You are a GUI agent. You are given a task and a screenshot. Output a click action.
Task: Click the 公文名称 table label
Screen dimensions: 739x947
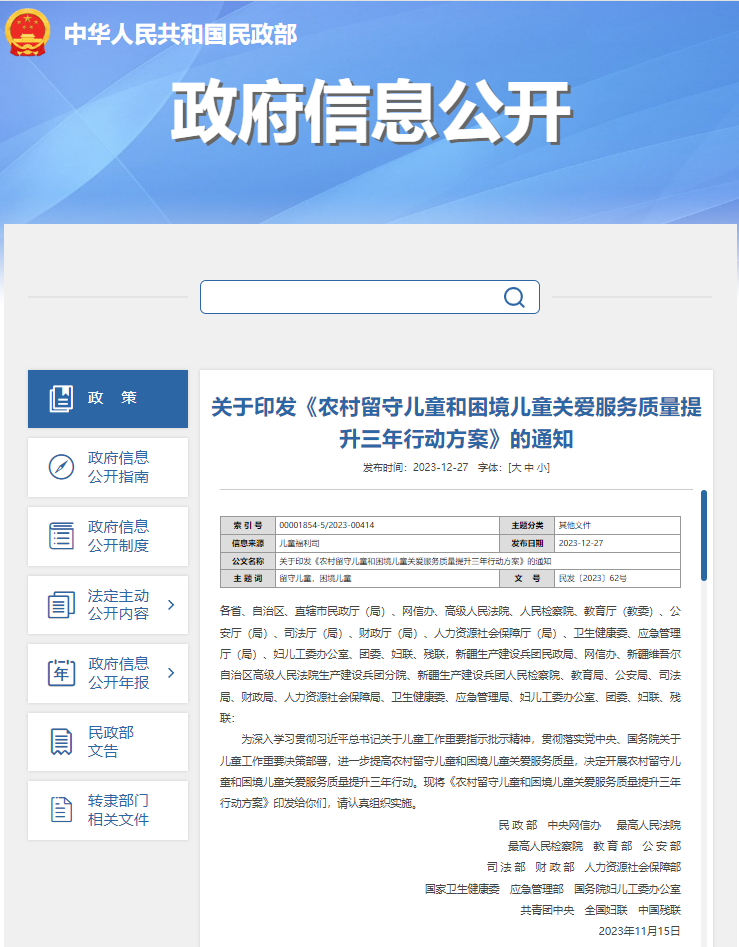[248, 561]
